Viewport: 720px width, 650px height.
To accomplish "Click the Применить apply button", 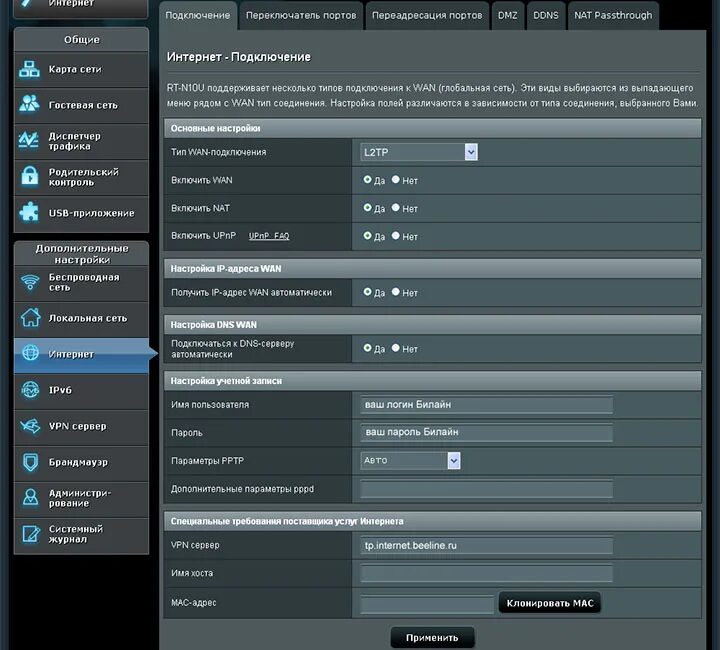I will 432,638.
